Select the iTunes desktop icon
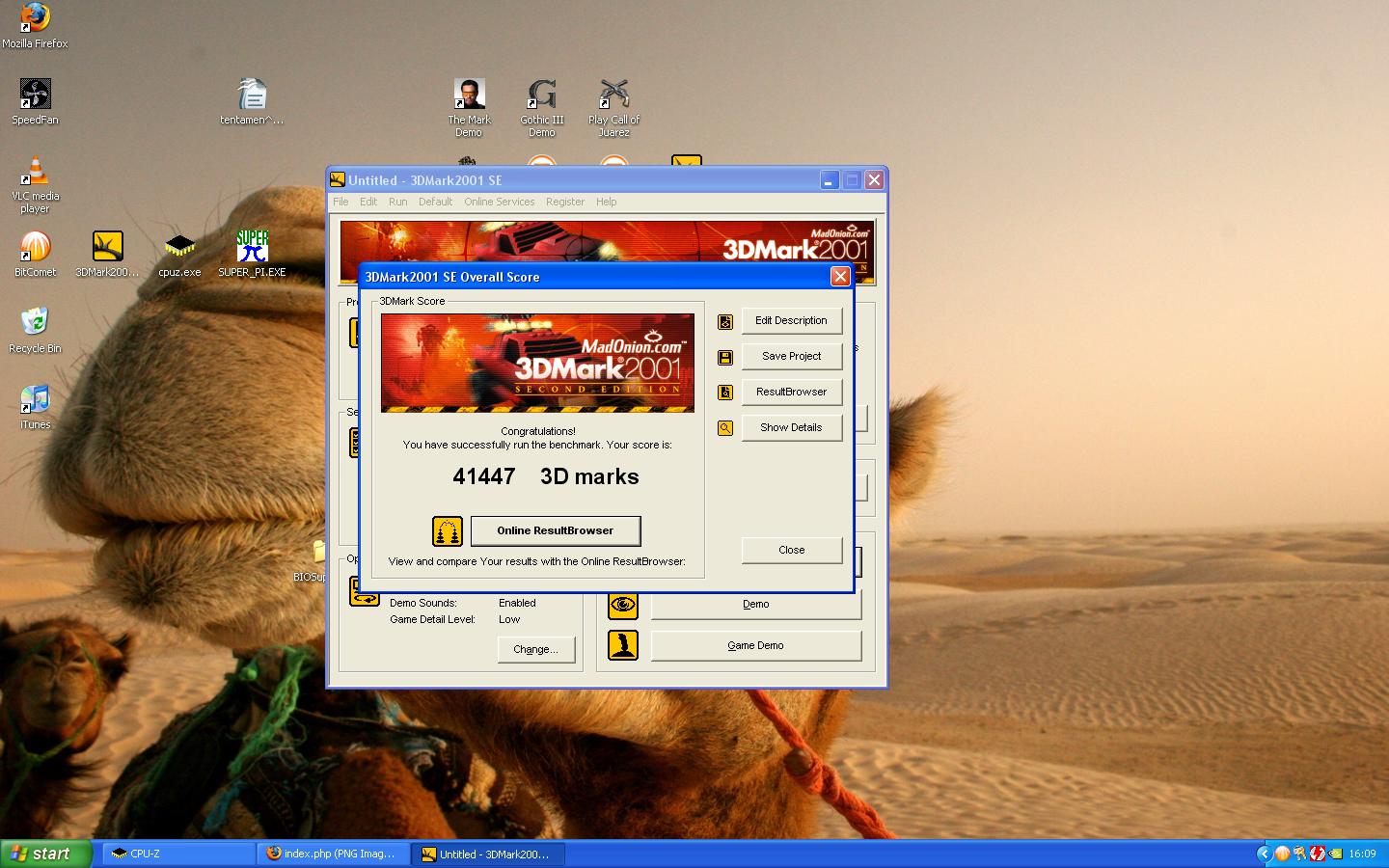1389x868 pixels. pyautogui.click(x=35, y=407)
